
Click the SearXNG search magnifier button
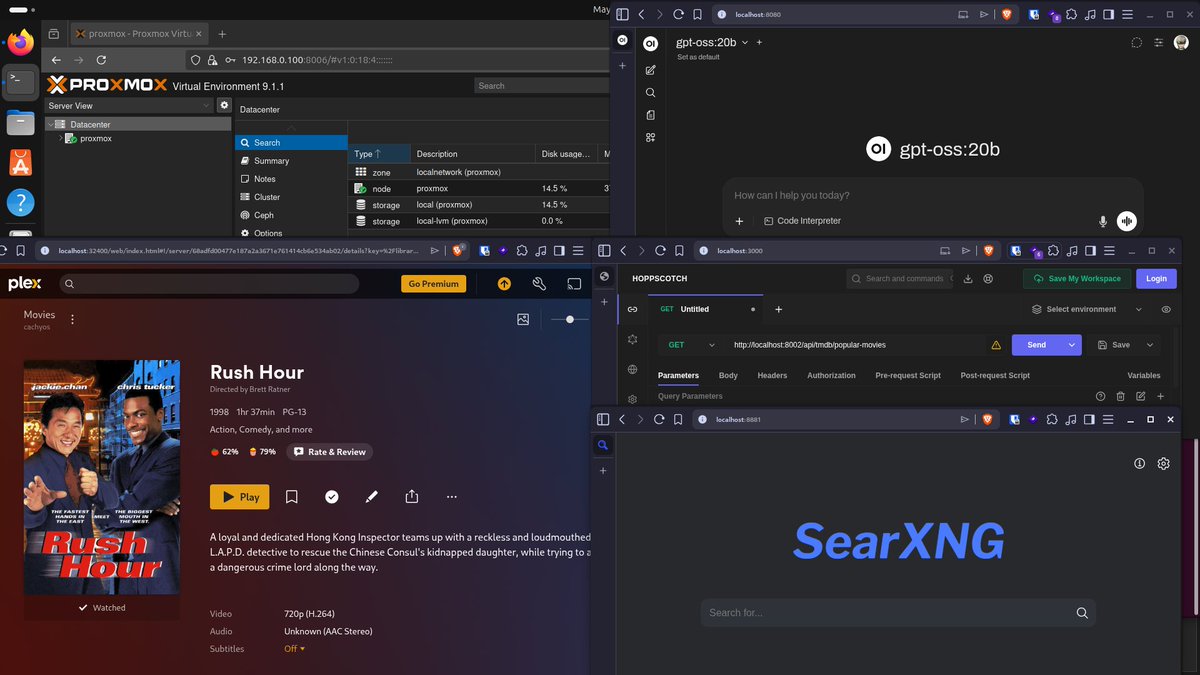(x=1082, y=613)
